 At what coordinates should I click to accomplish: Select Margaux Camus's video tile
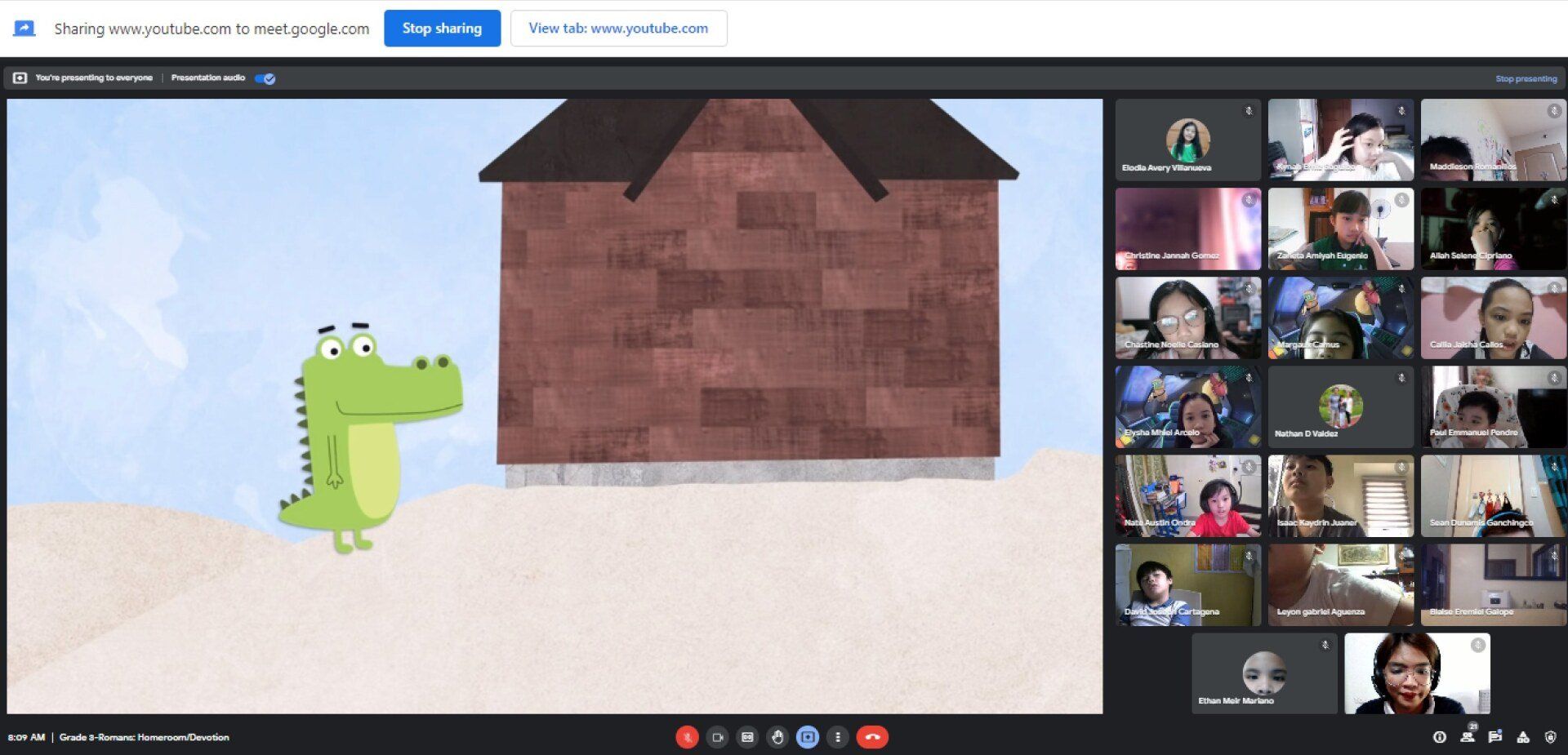[x=1341, y=318]
